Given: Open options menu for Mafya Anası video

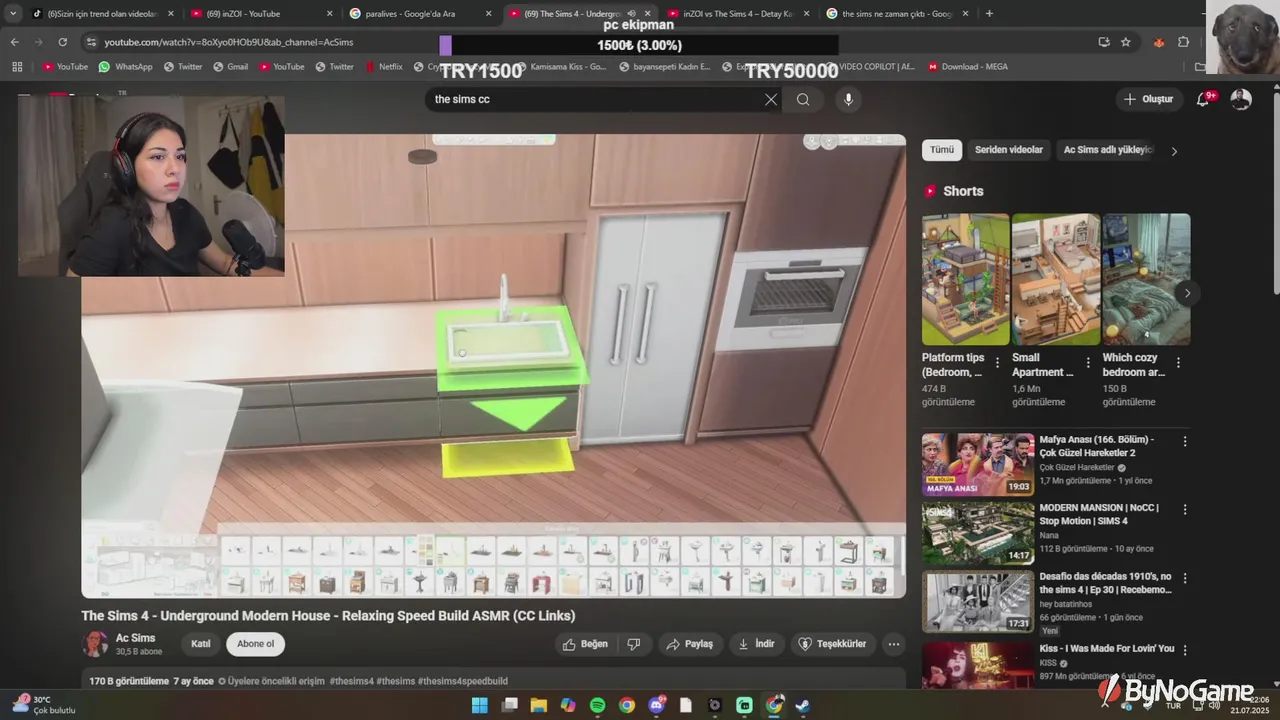Looking at the screenshot, I should (1185, 441).
